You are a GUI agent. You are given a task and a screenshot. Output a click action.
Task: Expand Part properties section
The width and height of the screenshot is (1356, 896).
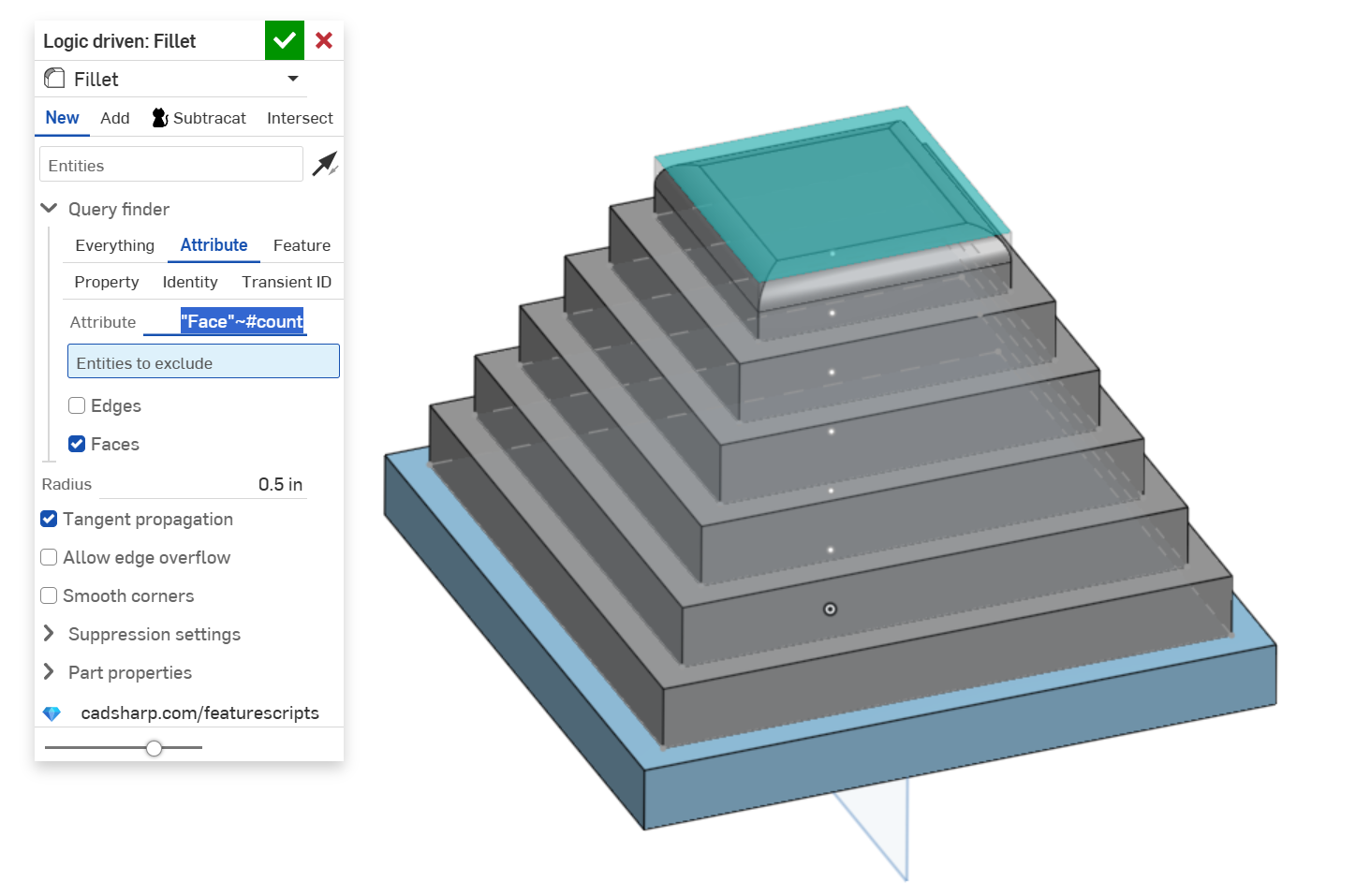pyautogui.click(x=49, y=672)
